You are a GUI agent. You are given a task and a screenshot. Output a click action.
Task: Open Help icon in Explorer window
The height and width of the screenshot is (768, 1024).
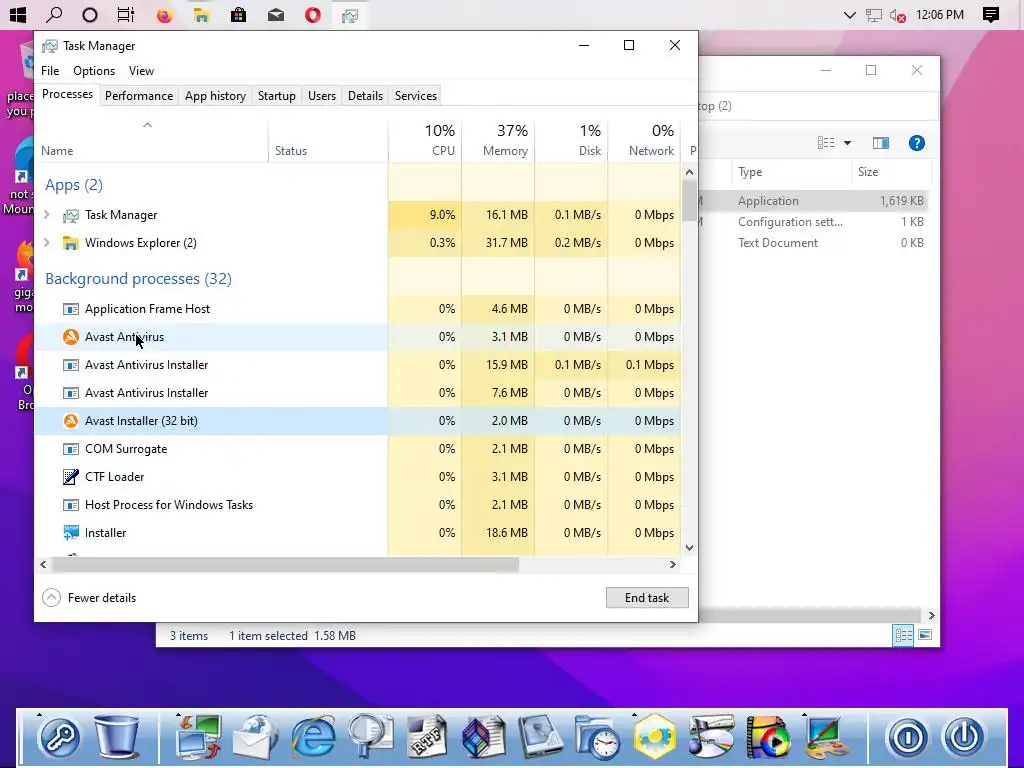click(917, 143)
